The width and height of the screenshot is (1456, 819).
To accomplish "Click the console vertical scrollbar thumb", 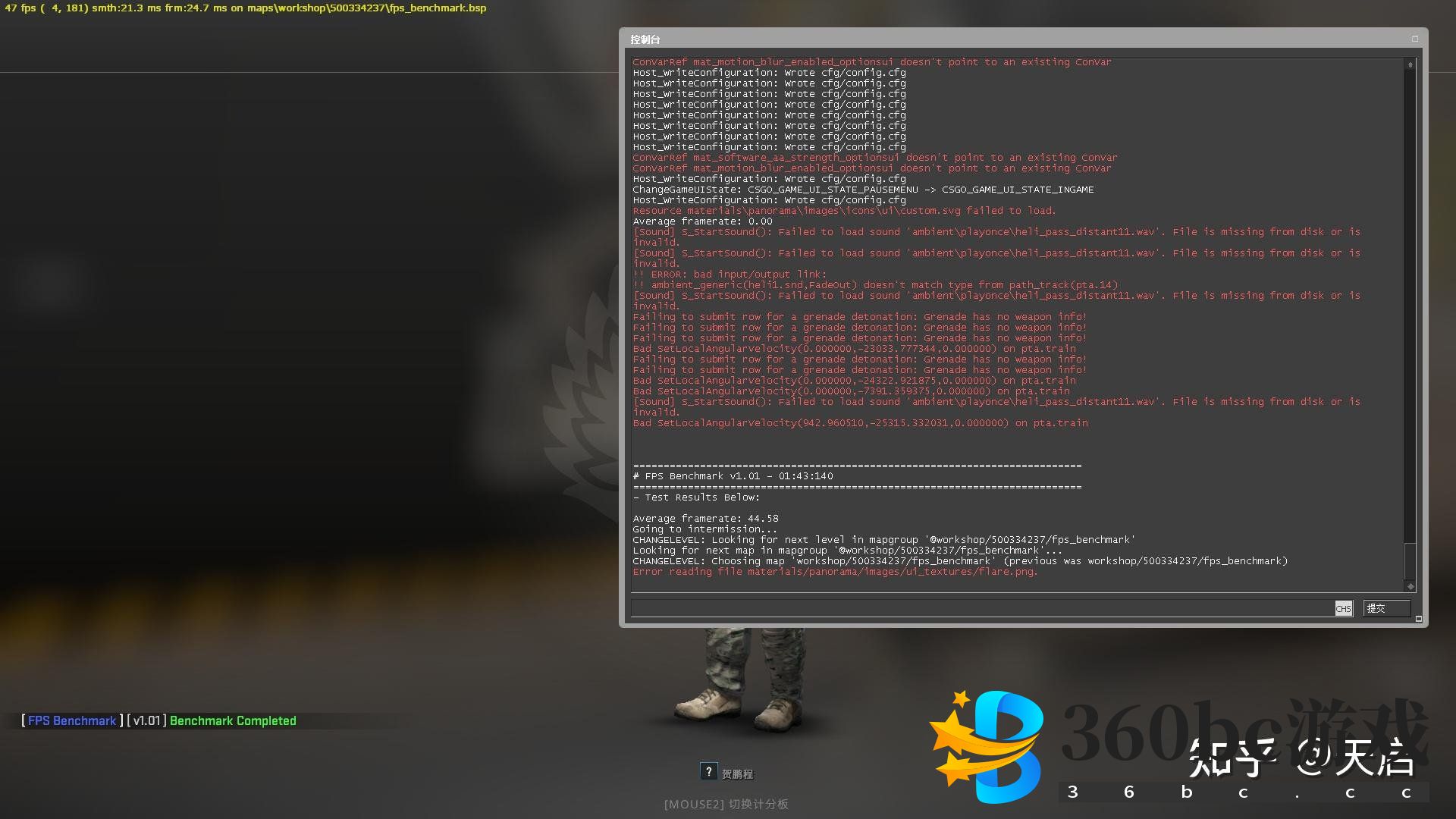I will 1410,561.
